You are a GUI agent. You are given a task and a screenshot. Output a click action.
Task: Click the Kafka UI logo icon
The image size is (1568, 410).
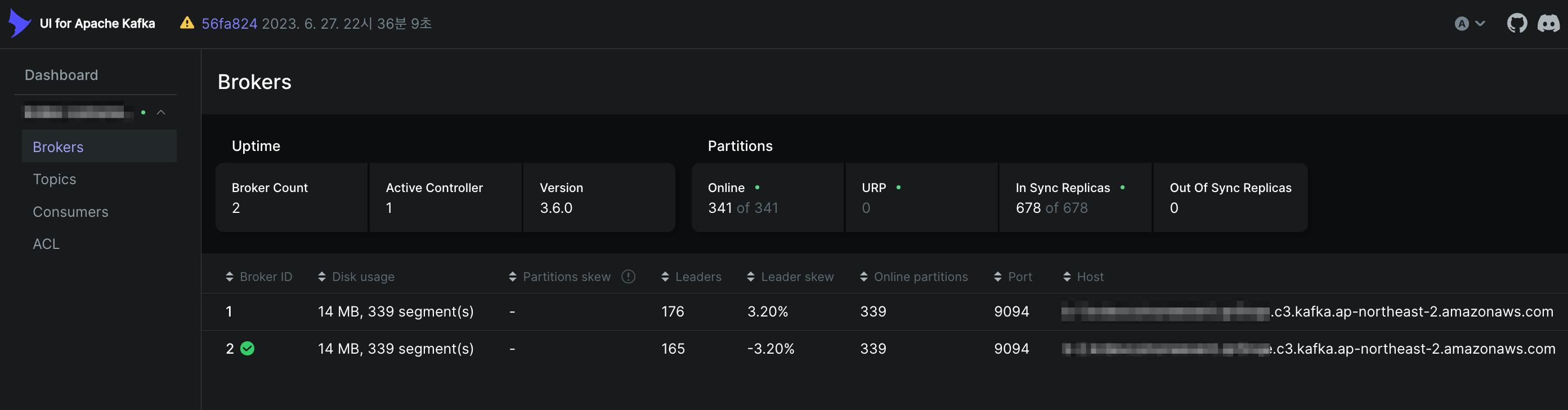(x=20, y=23)
